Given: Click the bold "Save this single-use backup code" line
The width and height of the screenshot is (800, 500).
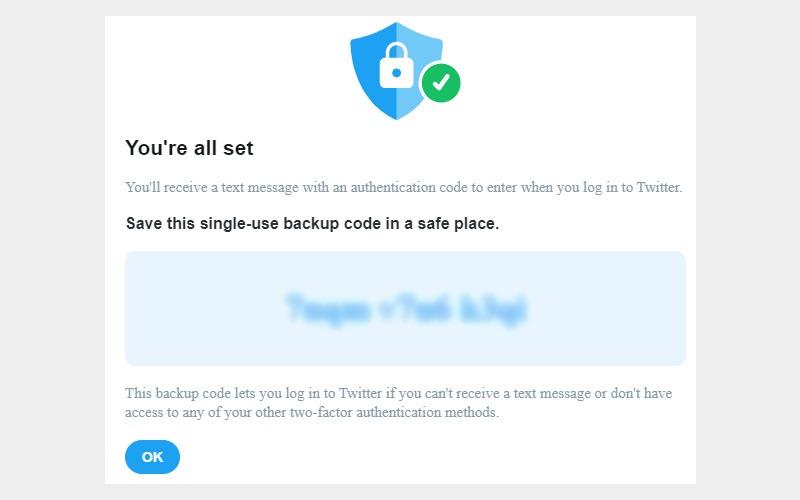Looking at the screenshot, I should (x=312, y=224).
